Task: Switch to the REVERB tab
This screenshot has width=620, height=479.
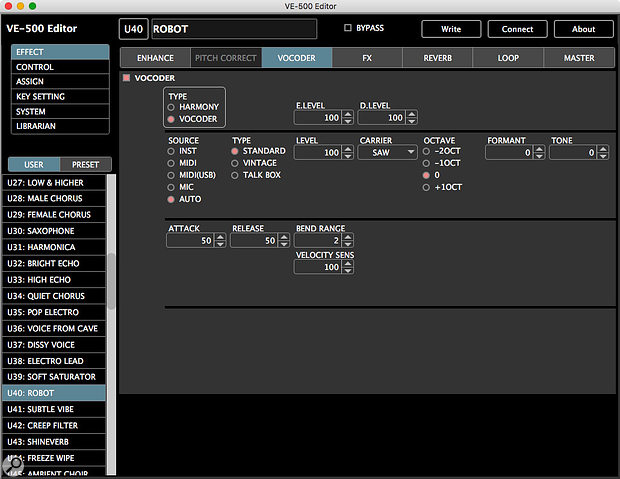Action: click(x=437, y=58)
